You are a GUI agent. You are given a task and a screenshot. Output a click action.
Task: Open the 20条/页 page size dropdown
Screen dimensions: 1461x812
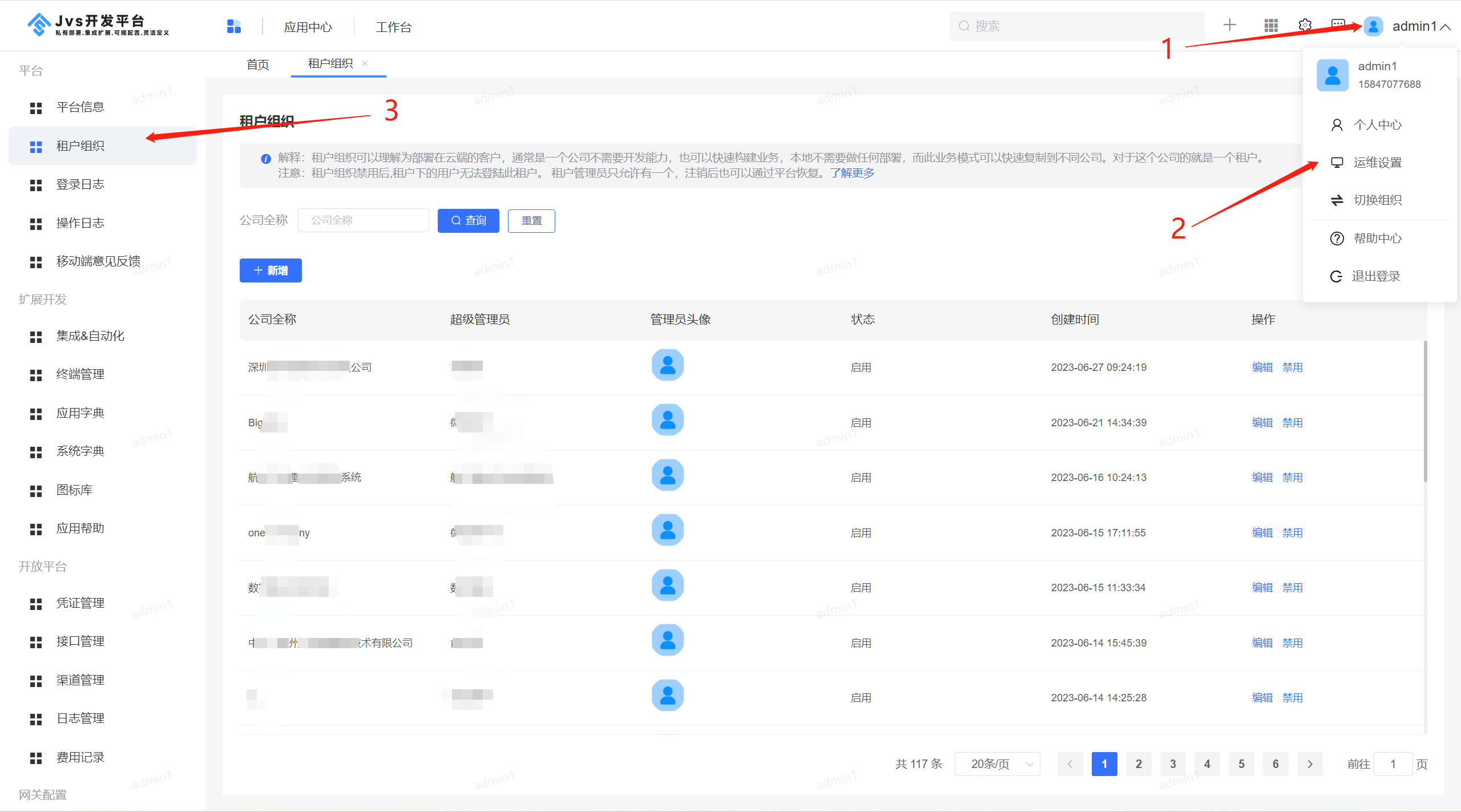pyautogui.click(x=997, y=764)
